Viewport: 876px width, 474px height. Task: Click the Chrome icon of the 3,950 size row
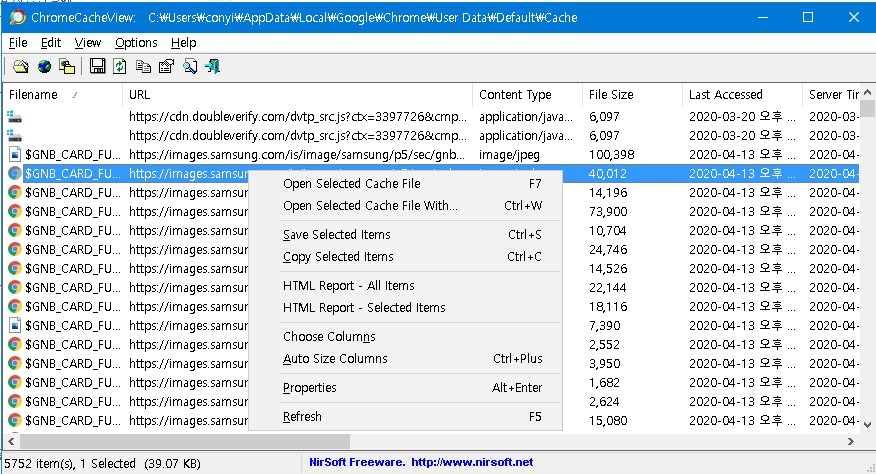click(x=15, y=363)
